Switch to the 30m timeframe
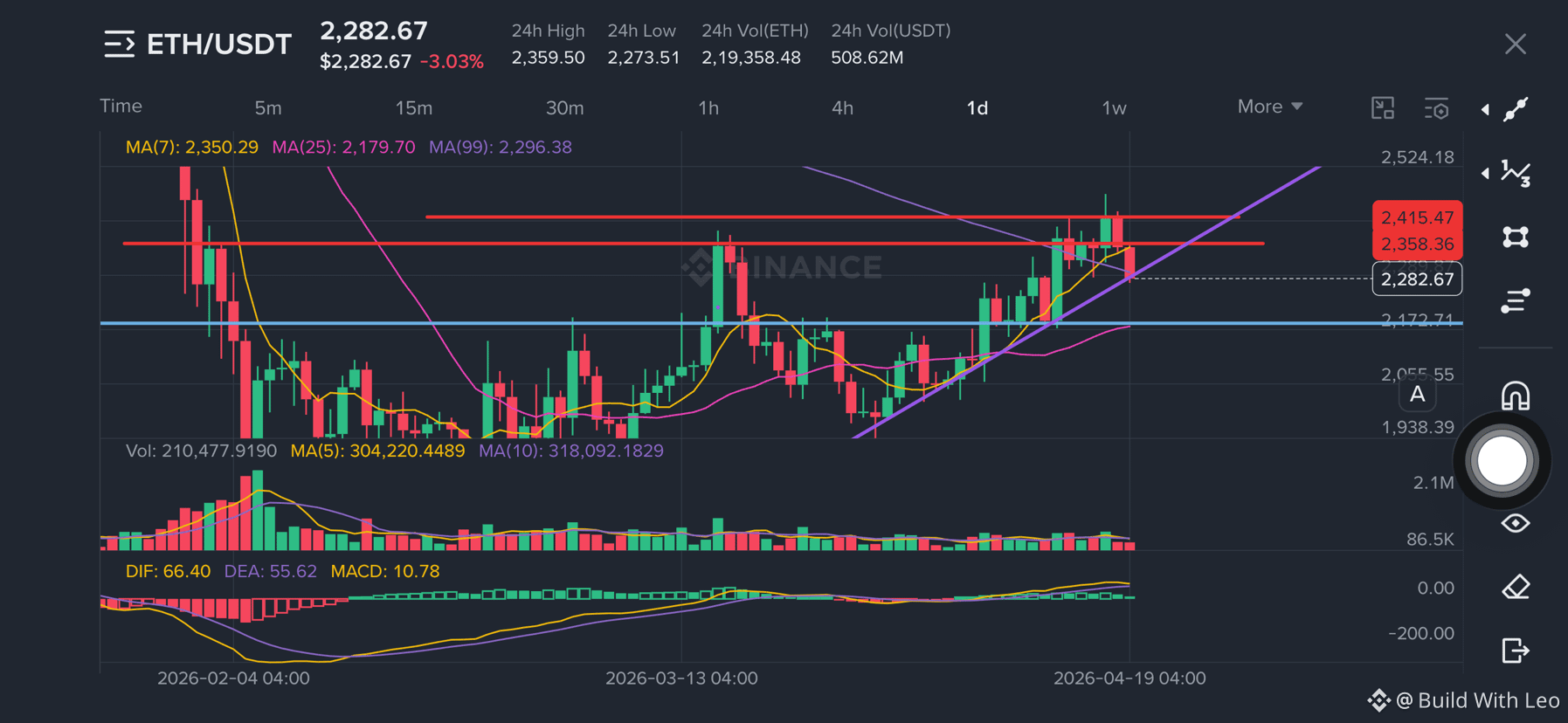This screenshot has width=1568, height=723. click(565, 108)
